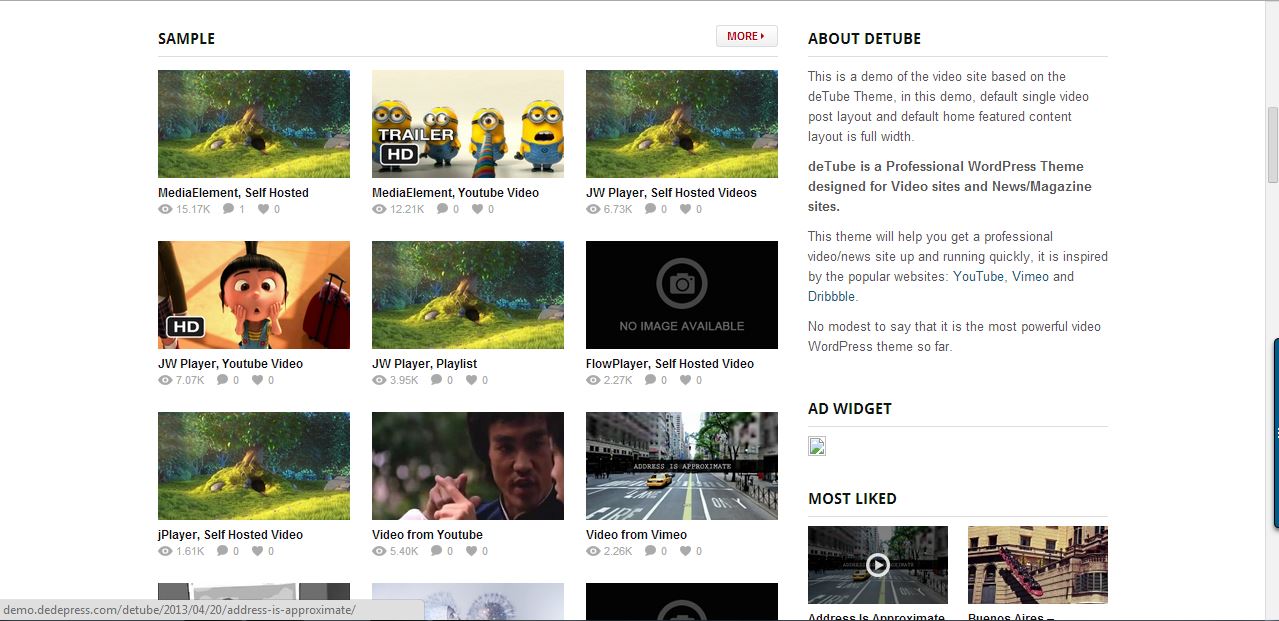Viewport: 1279px width, 621px height.
Task: Click MediaElement, Youtube Video title link
Action: tap(455, 193)
